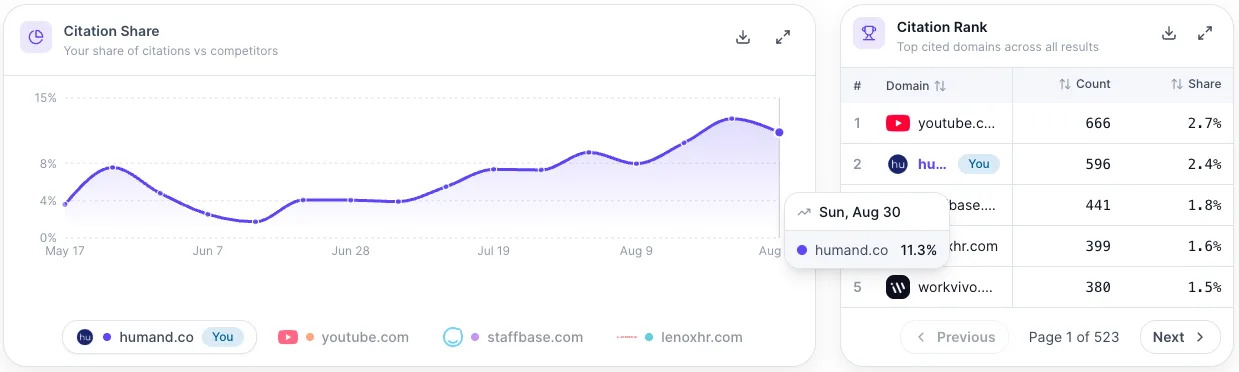Click the count value 441

pos(1098,205)
